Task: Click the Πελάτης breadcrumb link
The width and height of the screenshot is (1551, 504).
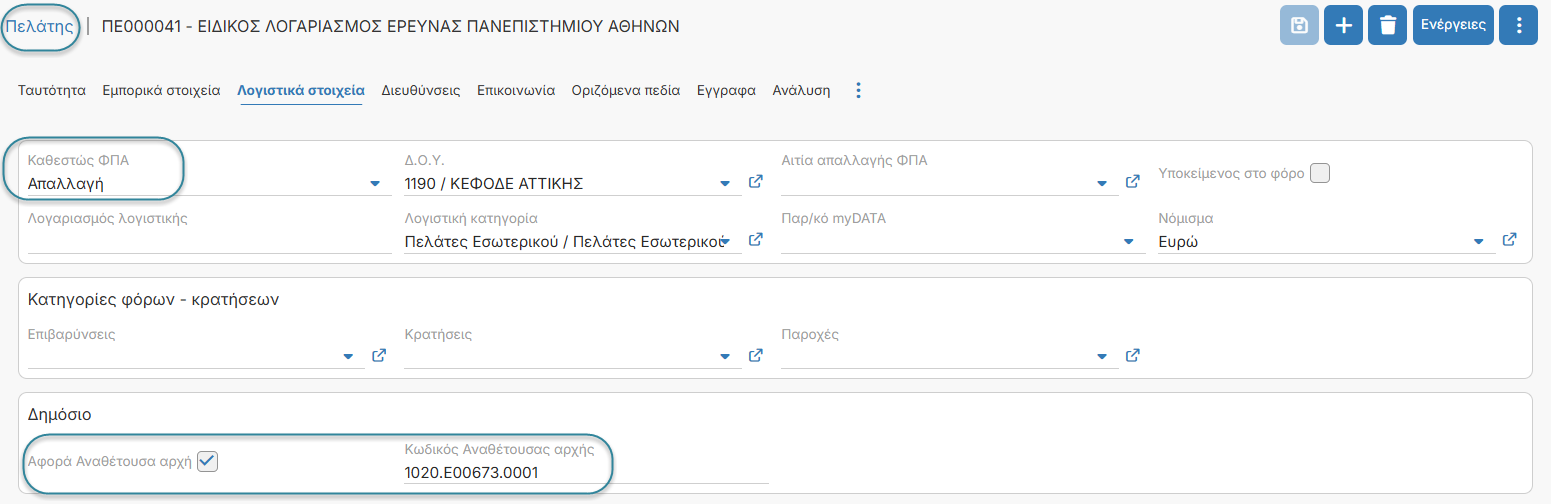Action: click(x=40, y=26)
